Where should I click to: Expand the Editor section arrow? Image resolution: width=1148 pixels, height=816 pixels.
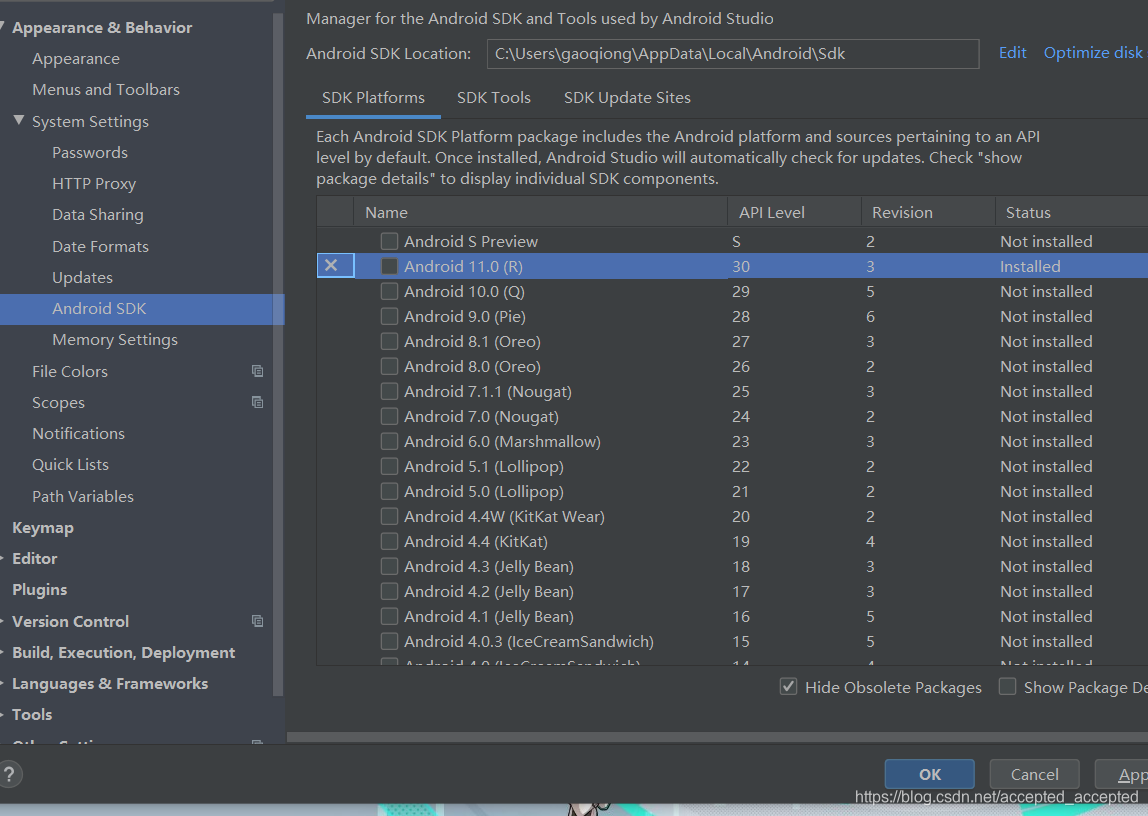3,558
